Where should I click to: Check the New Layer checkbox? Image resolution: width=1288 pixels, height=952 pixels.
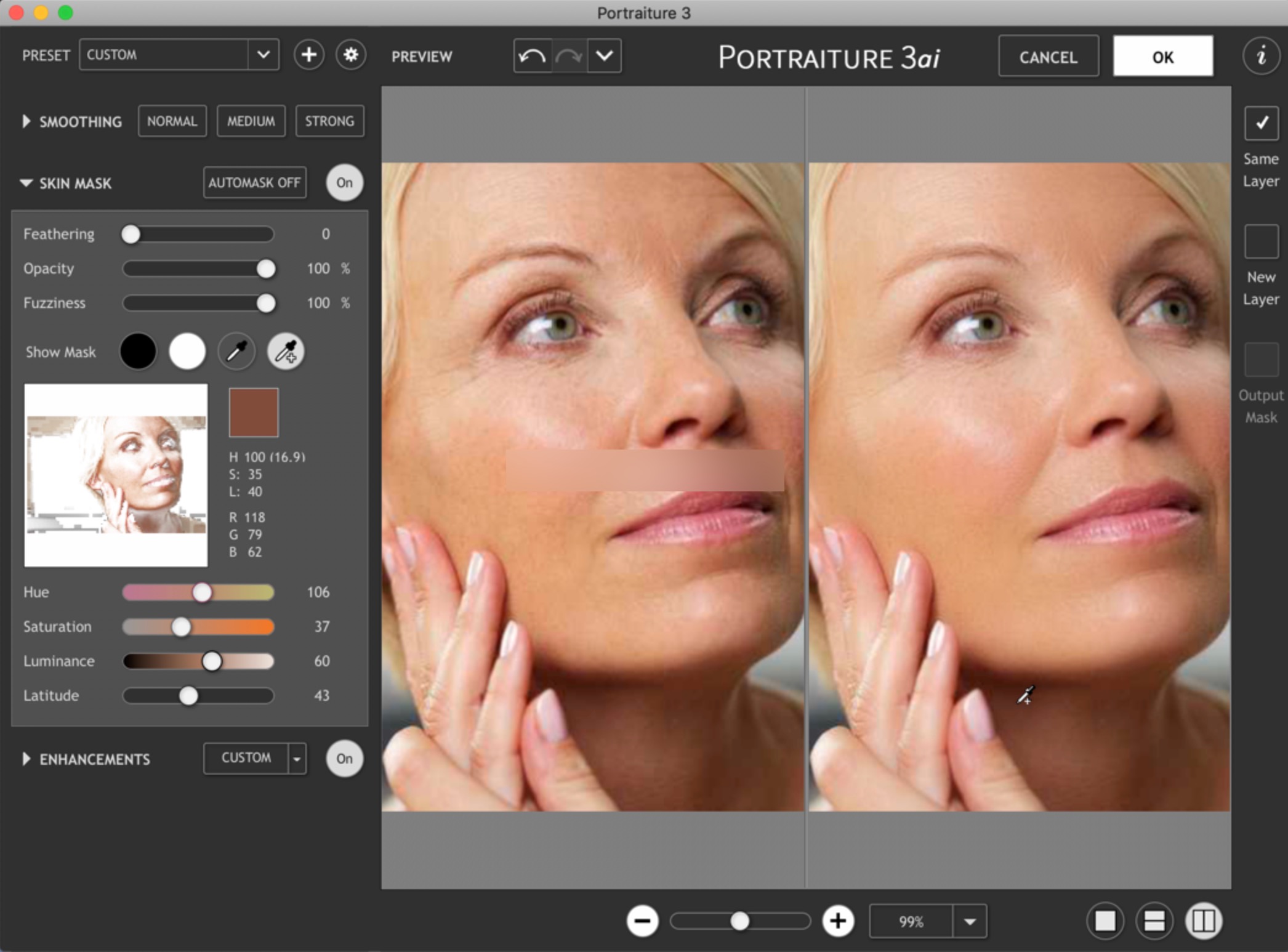pyautogui.click(x=1261, y=241)
